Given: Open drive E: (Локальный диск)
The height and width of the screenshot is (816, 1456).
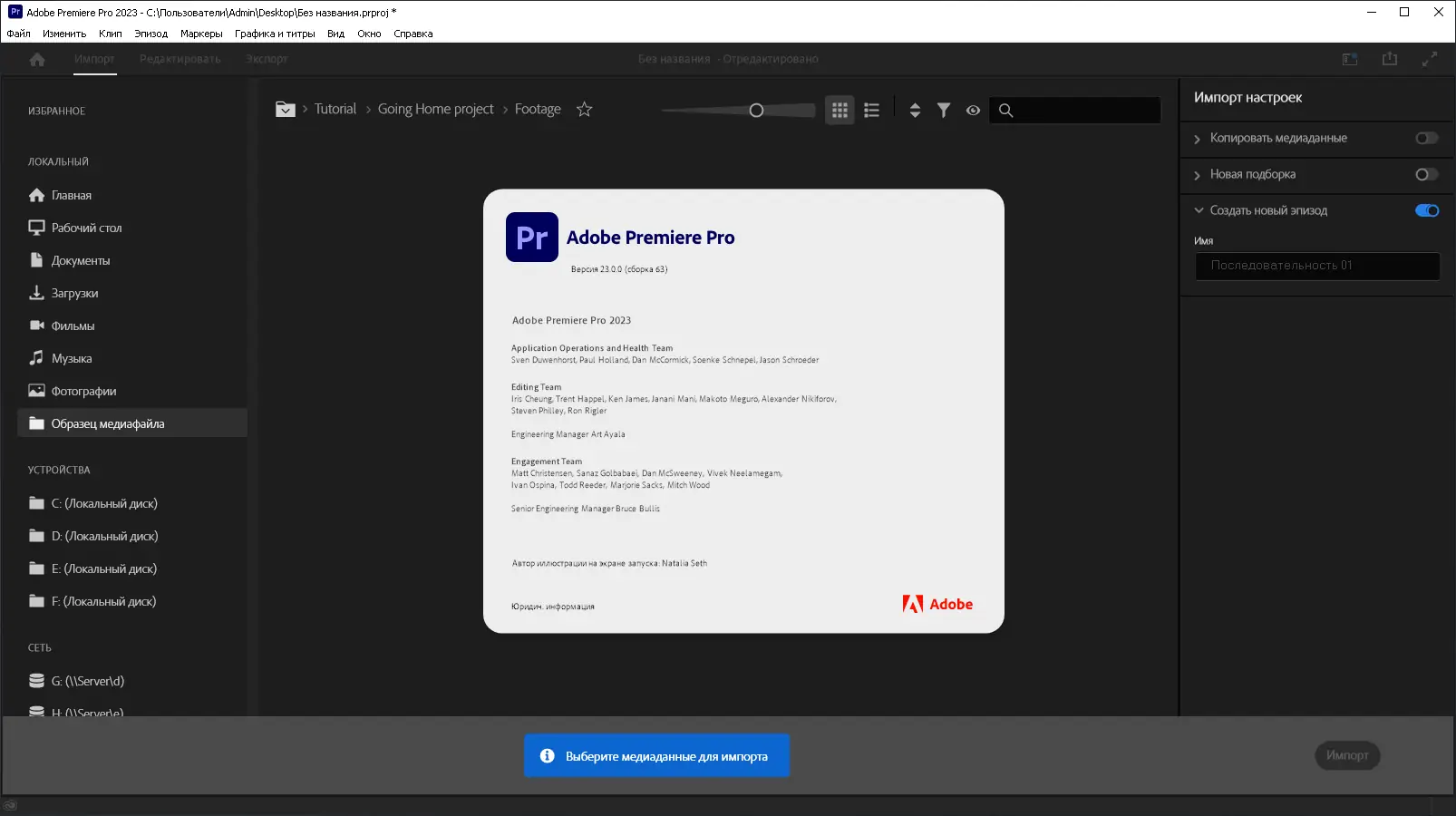Looking at the screenshot, I should tap(132, 568).
